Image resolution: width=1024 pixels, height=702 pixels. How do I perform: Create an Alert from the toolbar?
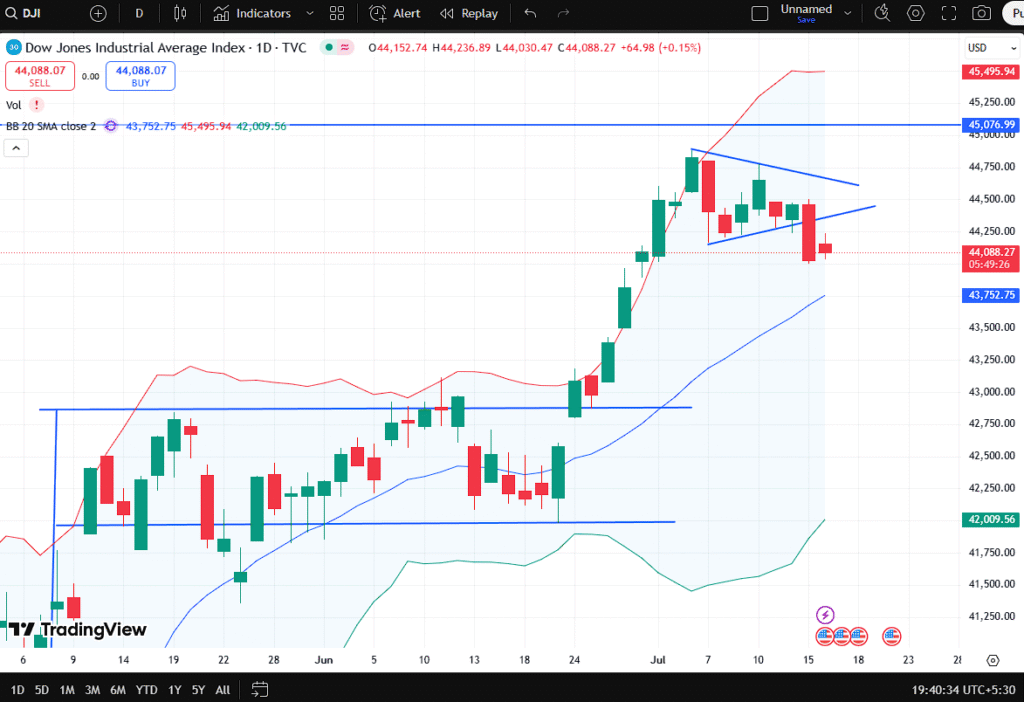(x=394, y=13)
